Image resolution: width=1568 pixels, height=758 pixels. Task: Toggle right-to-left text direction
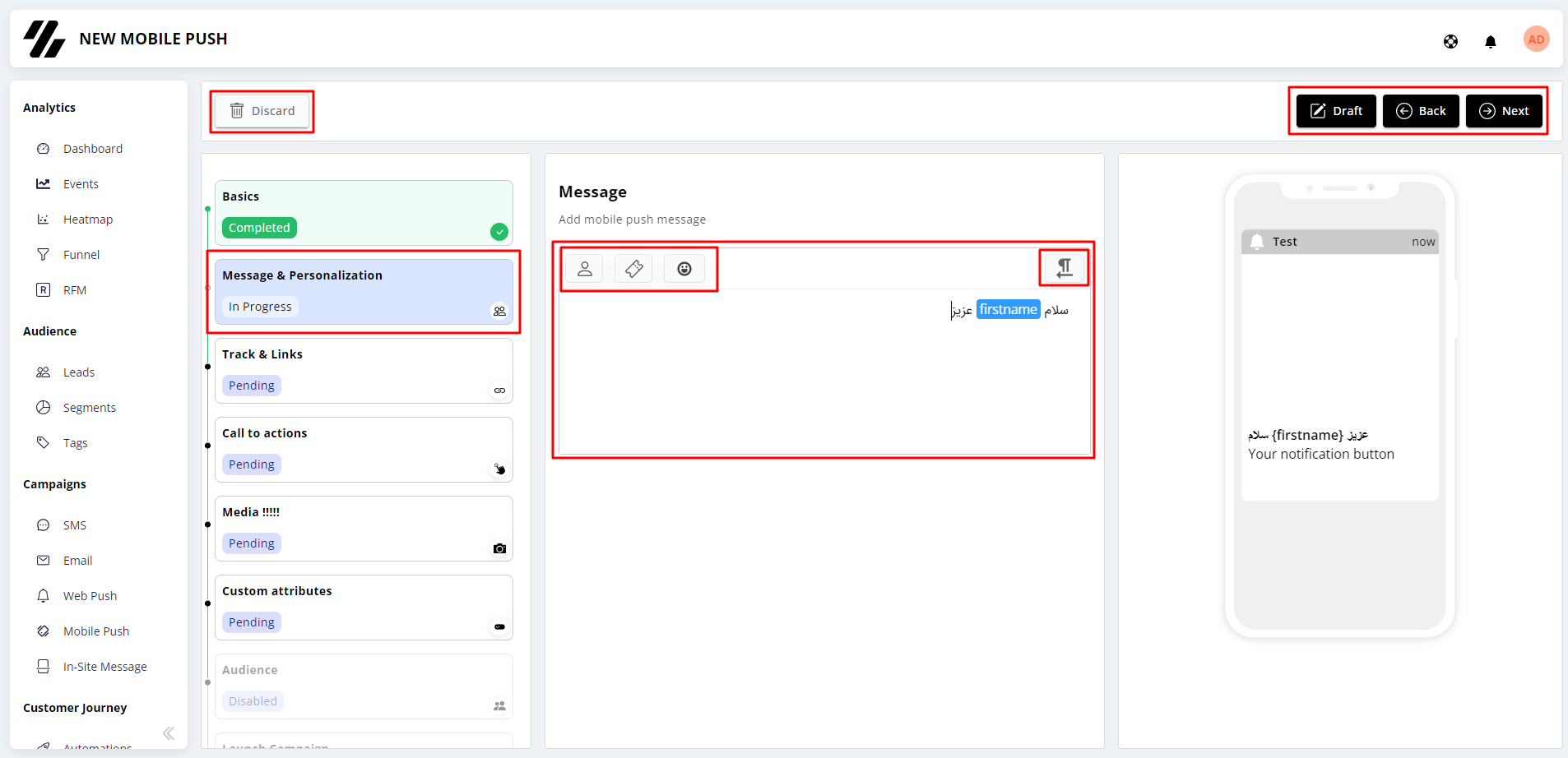click(1065, 267)
